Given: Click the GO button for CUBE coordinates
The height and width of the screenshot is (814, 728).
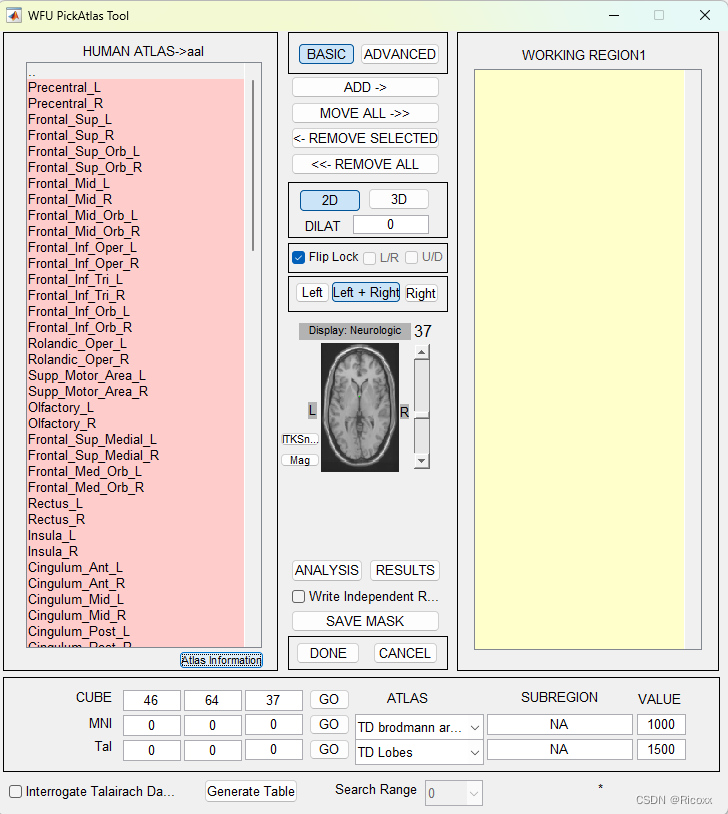Looking at the screenshot, I should tap(329, 699).
